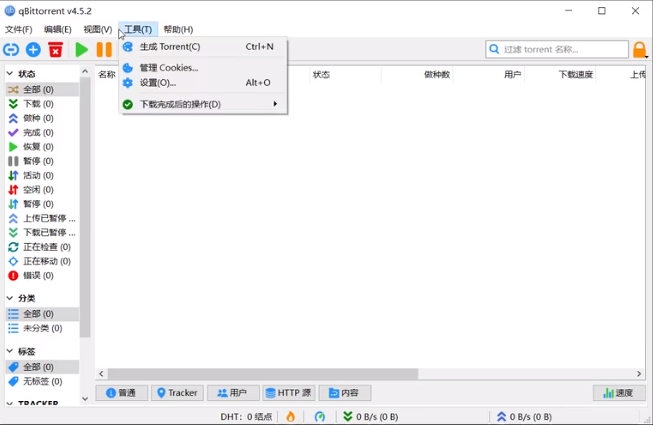Switch to the 用户 tab
The width and height of the screenshot is (653, 425).
coord(233,393)
